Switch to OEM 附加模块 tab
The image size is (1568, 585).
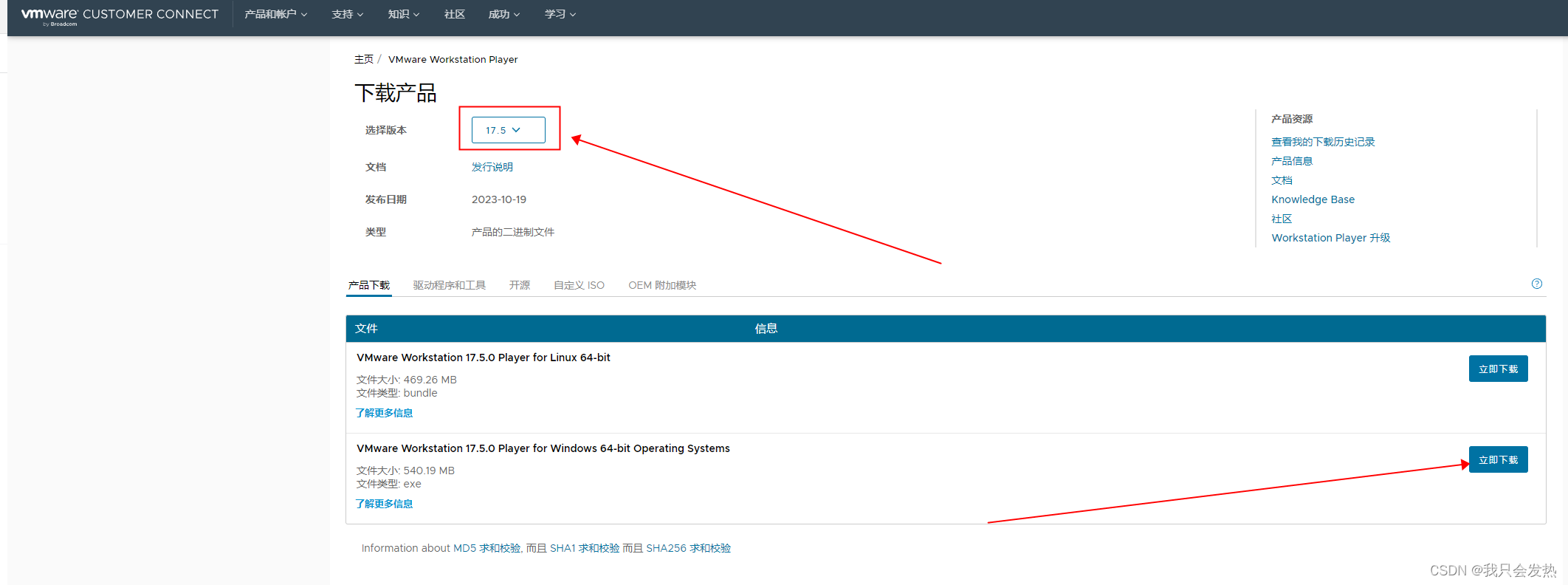[x=662, y=285]
